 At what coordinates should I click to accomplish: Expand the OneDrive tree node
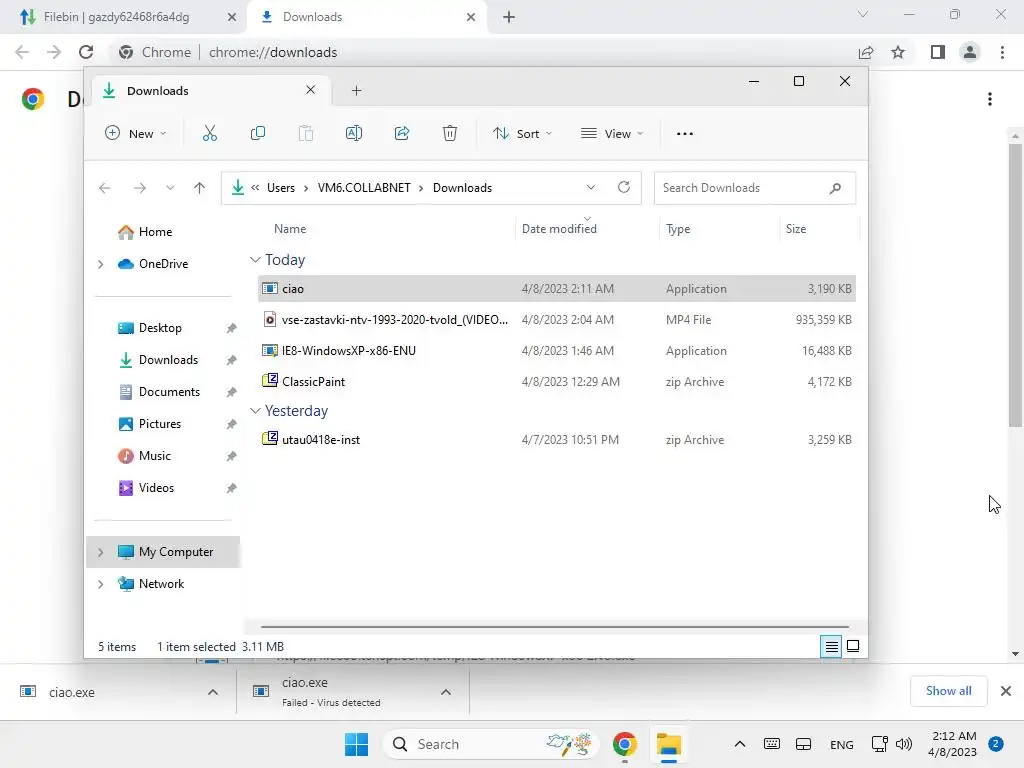pyautogui.click(x=101, y=264)
